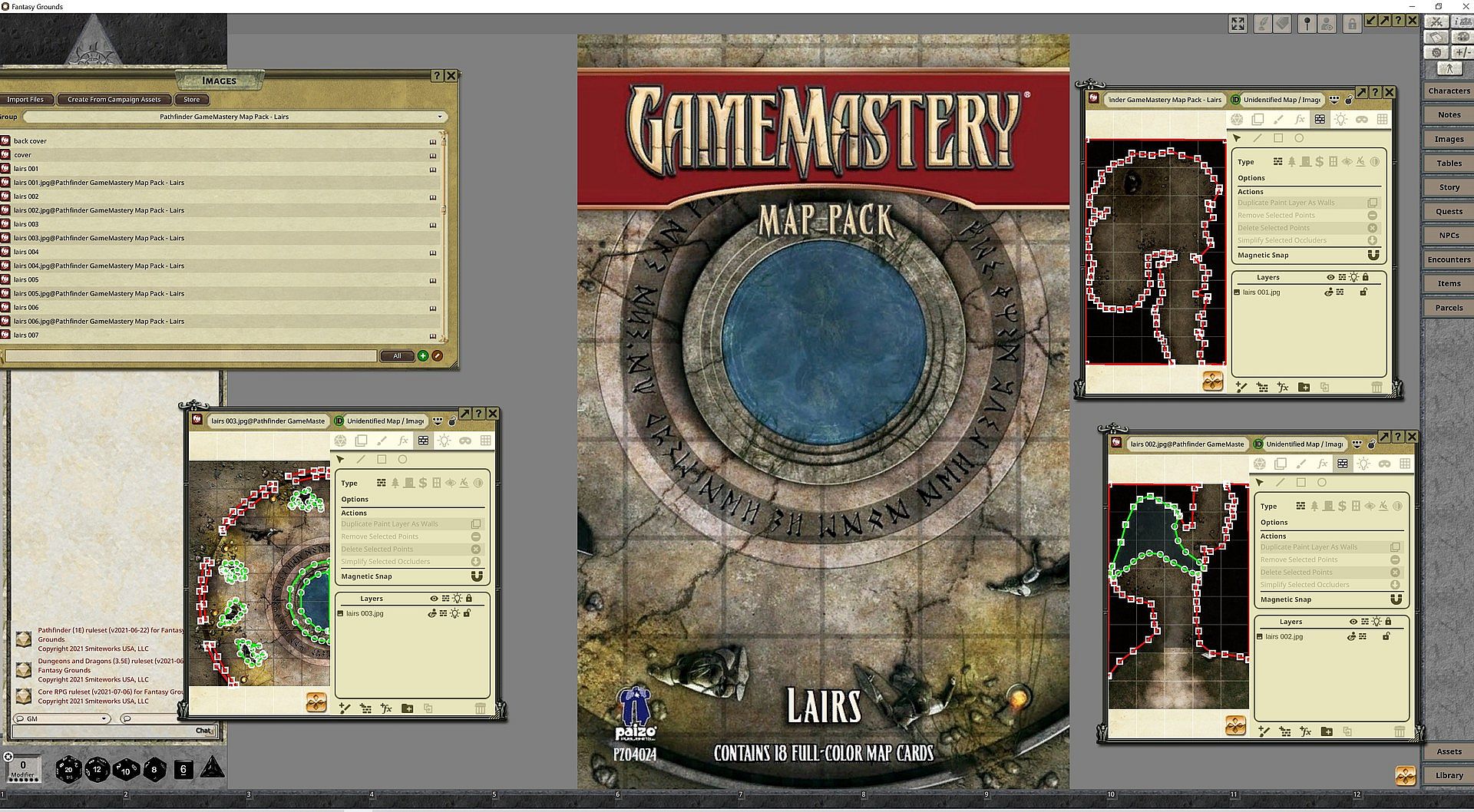Toggle visibility of lairs 003.jpg layer
Screen dimensions: 1474x812
[x=432, y=613]
